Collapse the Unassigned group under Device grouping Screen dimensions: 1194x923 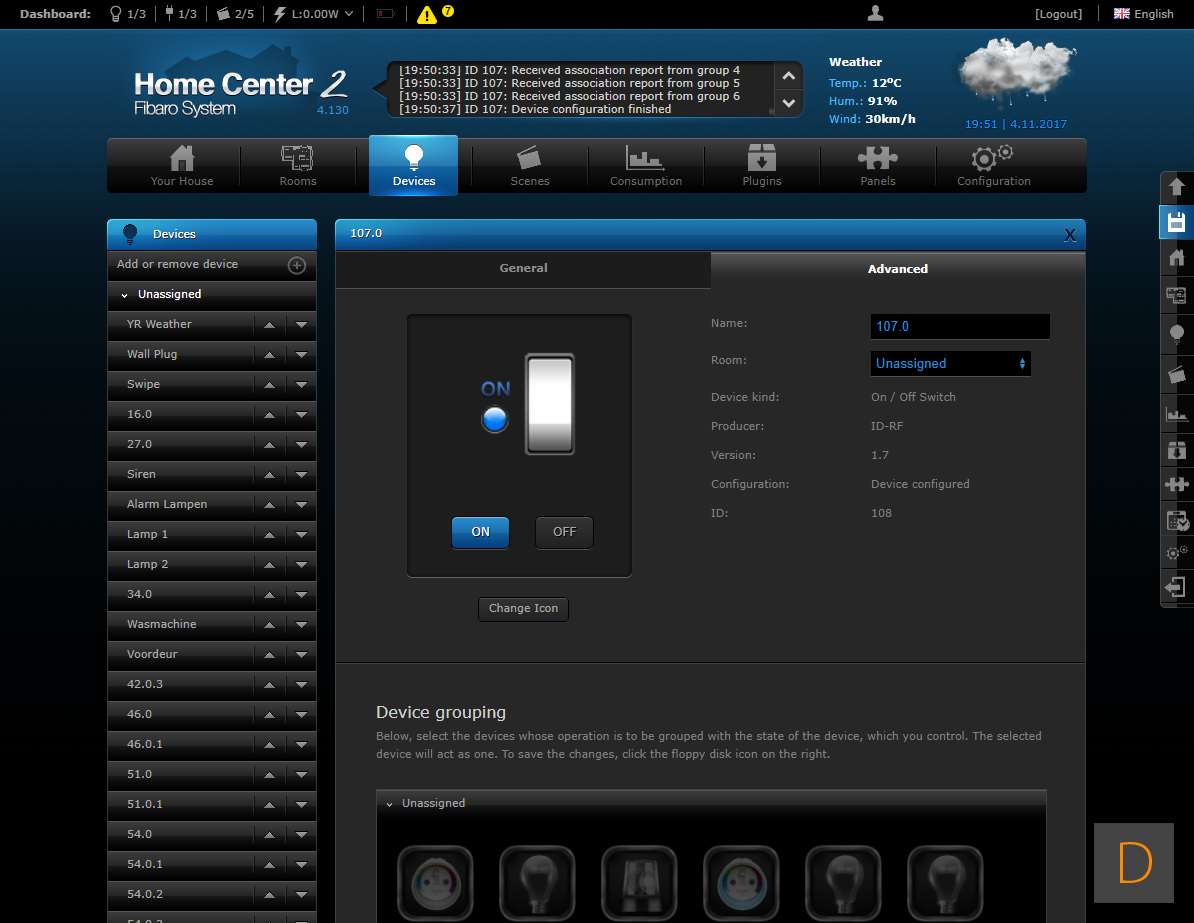[x=389, y=804]
